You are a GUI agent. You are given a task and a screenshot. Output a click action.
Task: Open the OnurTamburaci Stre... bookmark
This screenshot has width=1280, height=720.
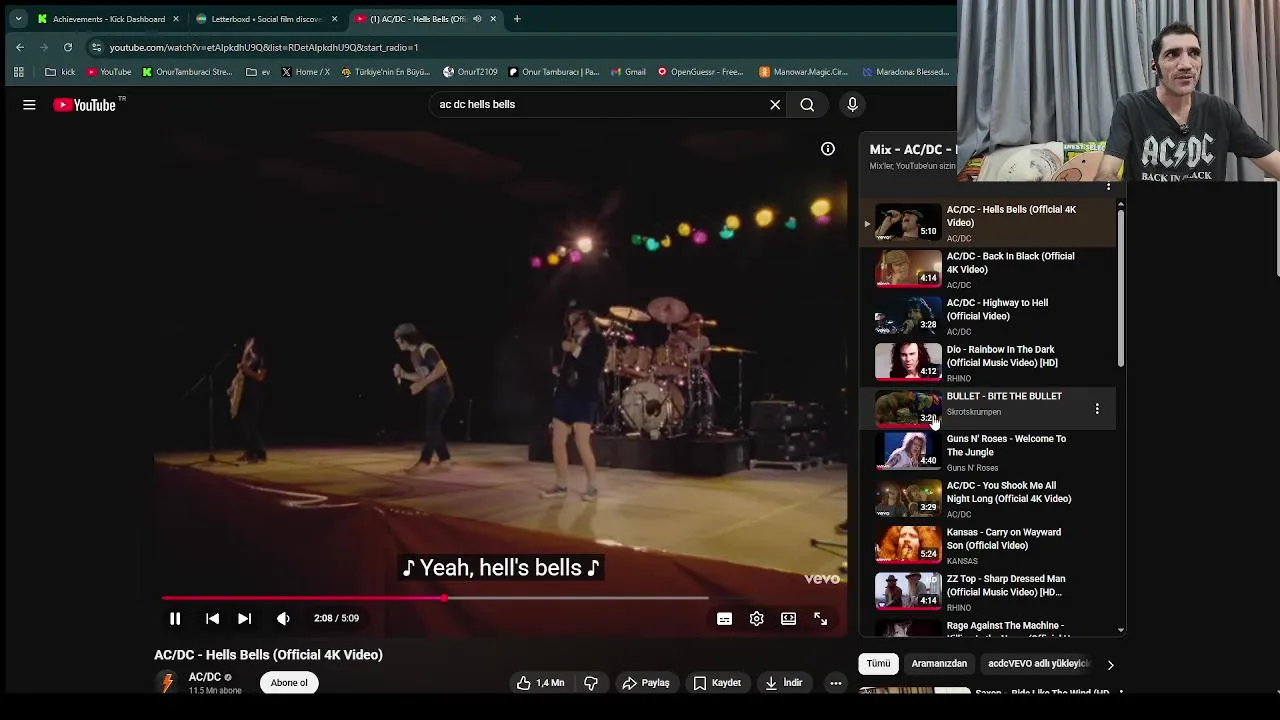coord(187,72)
